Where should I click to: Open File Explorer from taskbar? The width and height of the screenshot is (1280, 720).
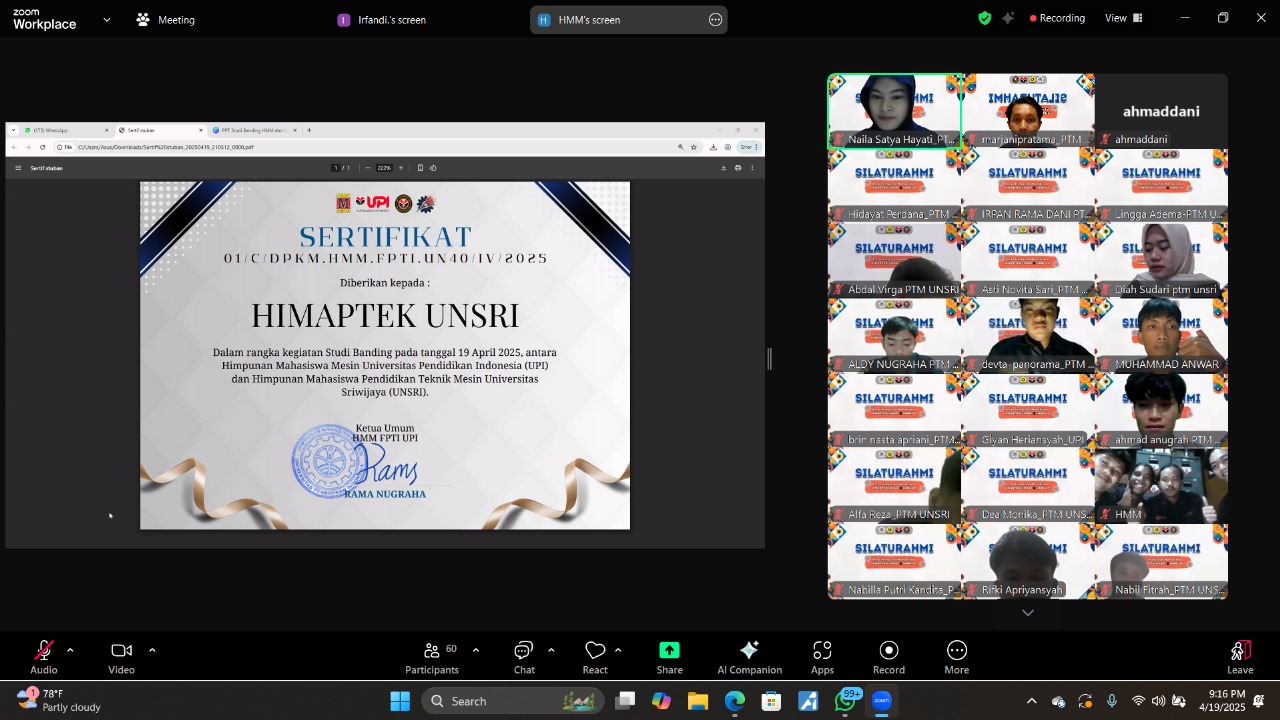697,701
